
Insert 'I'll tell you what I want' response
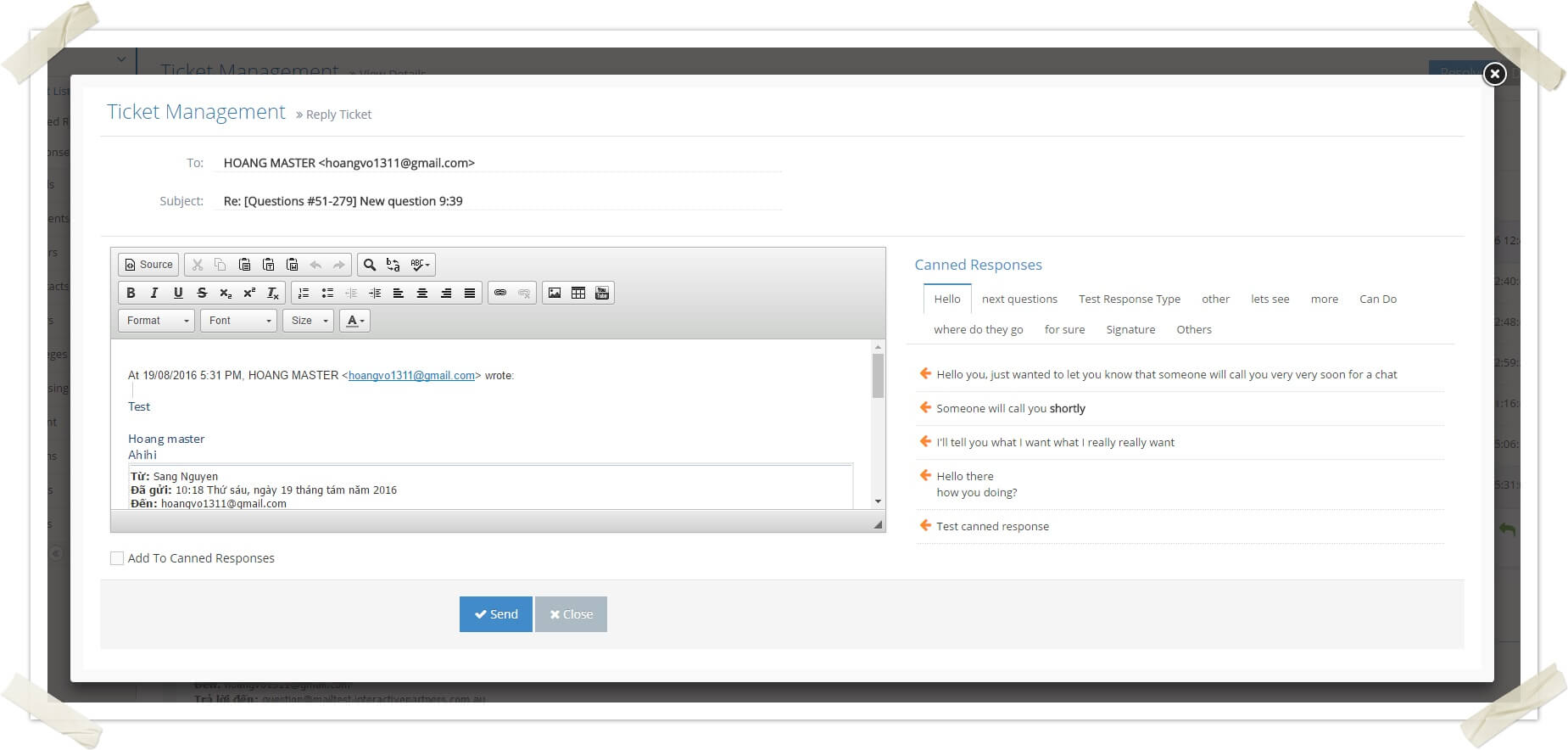[x=926, y=442]
